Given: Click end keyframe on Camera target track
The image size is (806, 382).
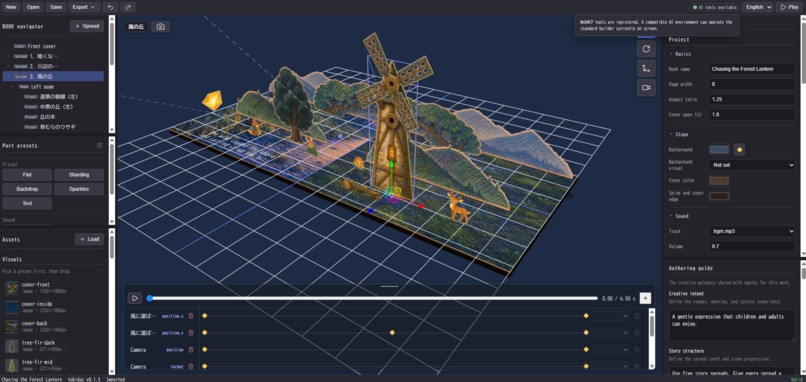Looking at the screenshot, I should tap(586, 367).
